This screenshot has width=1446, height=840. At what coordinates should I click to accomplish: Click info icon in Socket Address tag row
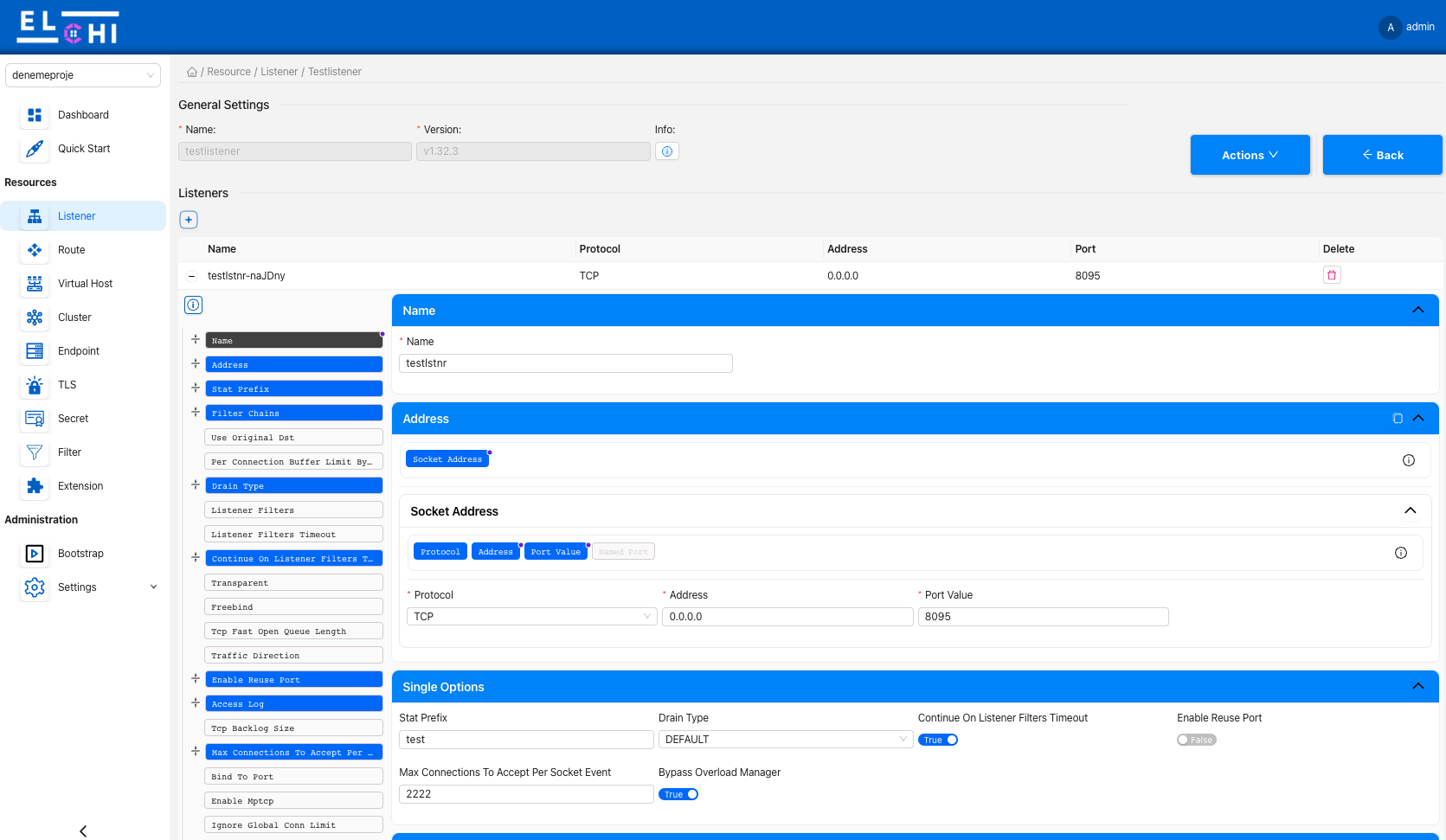tap(1409, 460)
